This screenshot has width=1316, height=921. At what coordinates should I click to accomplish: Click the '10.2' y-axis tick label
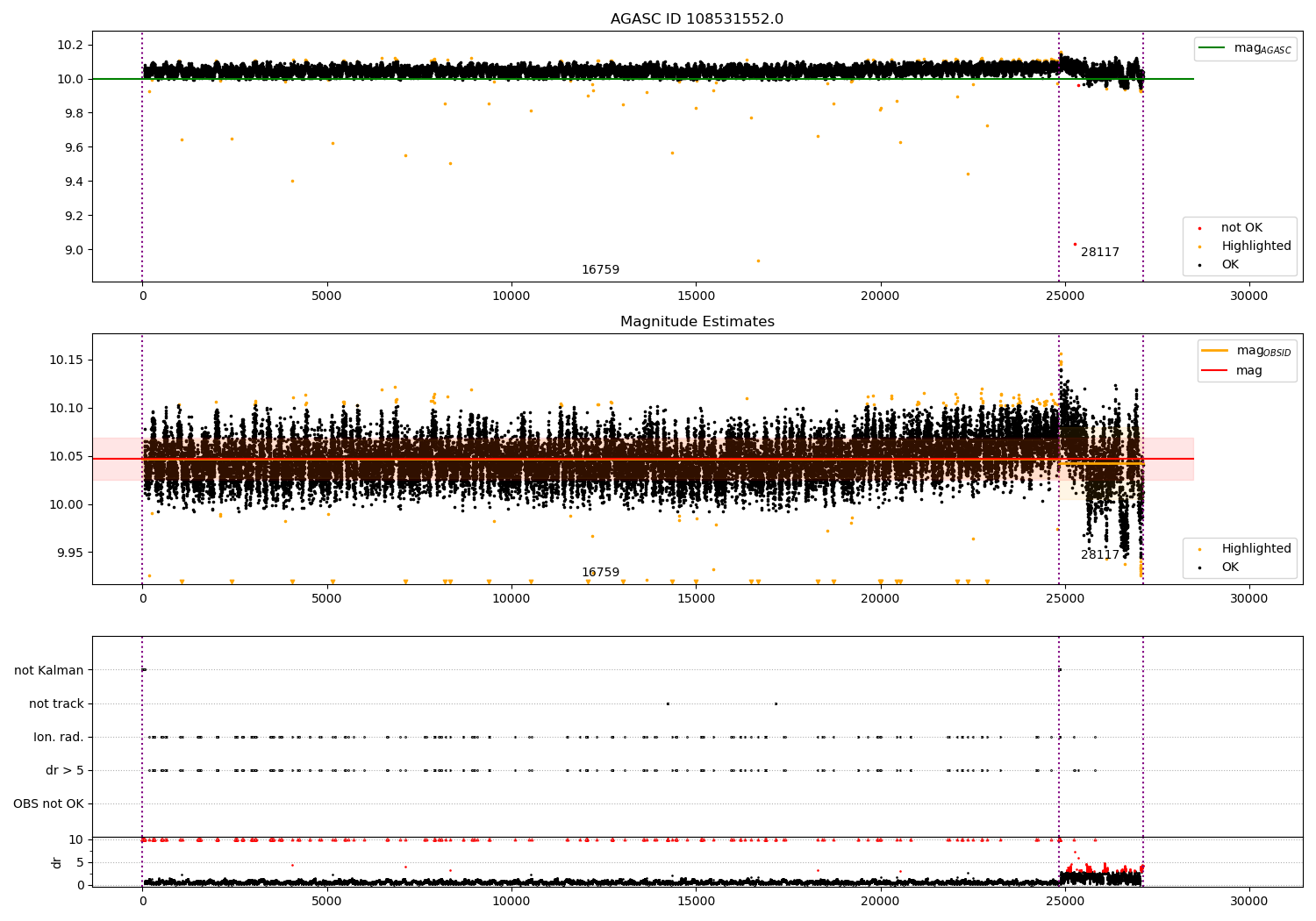coord(71,46)
